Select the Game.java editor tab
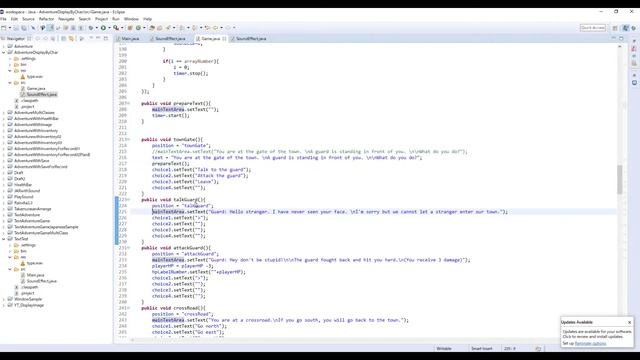Image resolution: width=640 pixels, height=360 pixels. pos(211,38)
